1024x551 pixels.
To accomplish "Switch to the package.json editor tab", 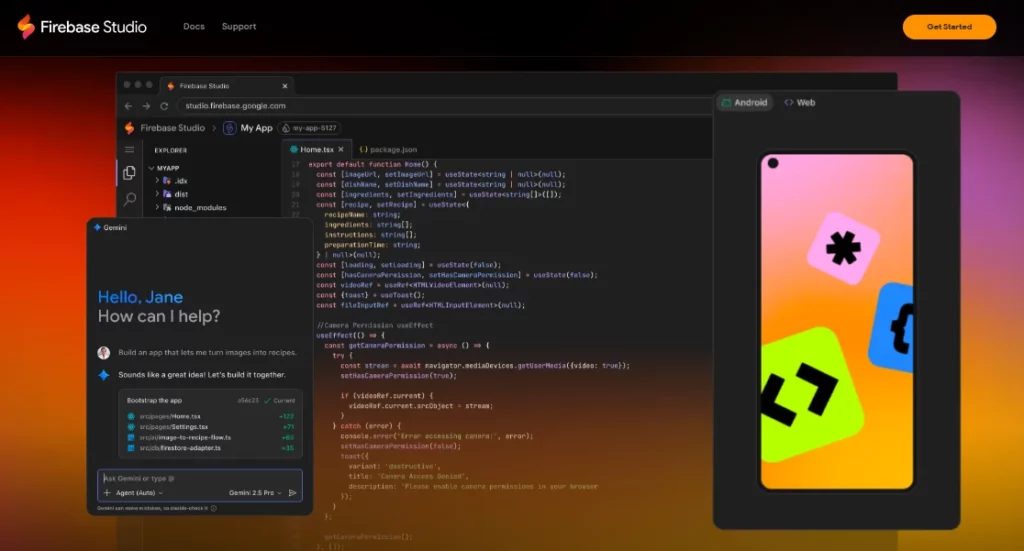I will point(388,150).
